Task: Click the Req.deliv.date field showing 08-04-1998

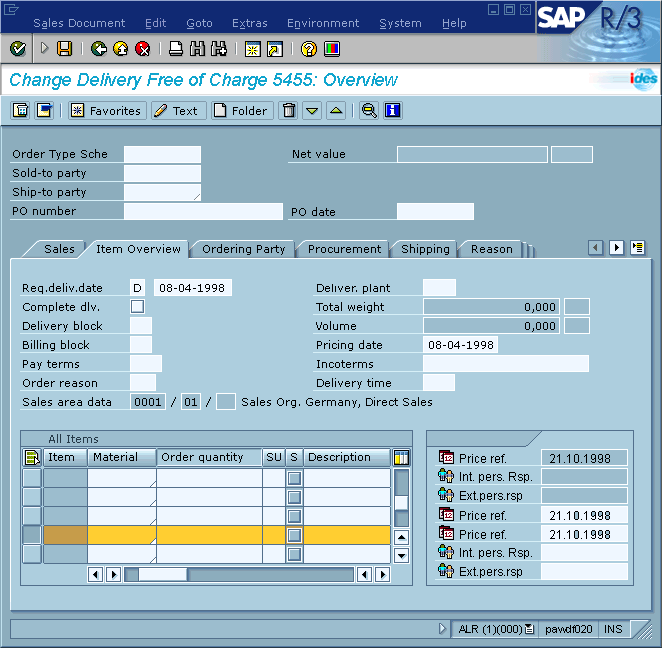Action: coord(193,287)
